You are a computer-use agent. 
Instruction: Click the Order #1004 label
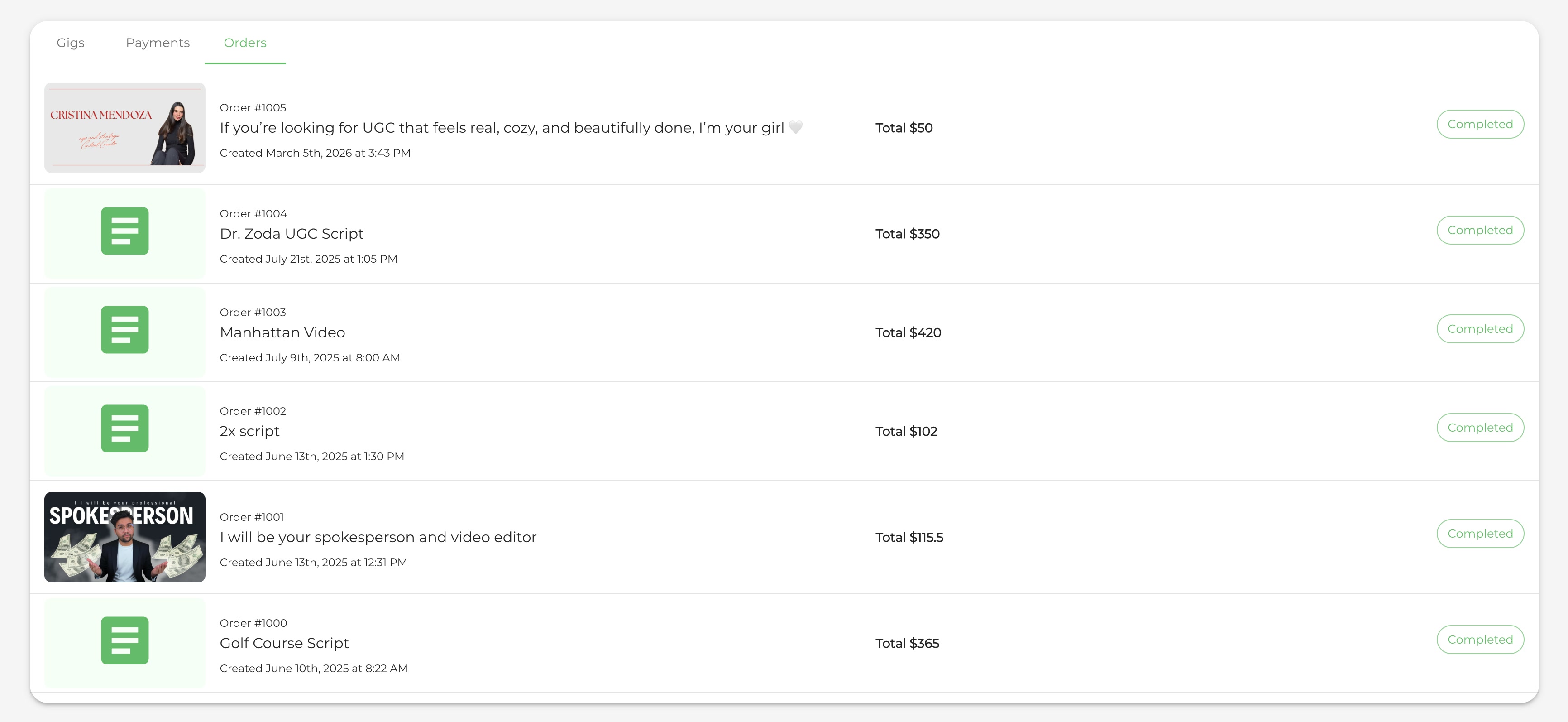click(253, 214)
